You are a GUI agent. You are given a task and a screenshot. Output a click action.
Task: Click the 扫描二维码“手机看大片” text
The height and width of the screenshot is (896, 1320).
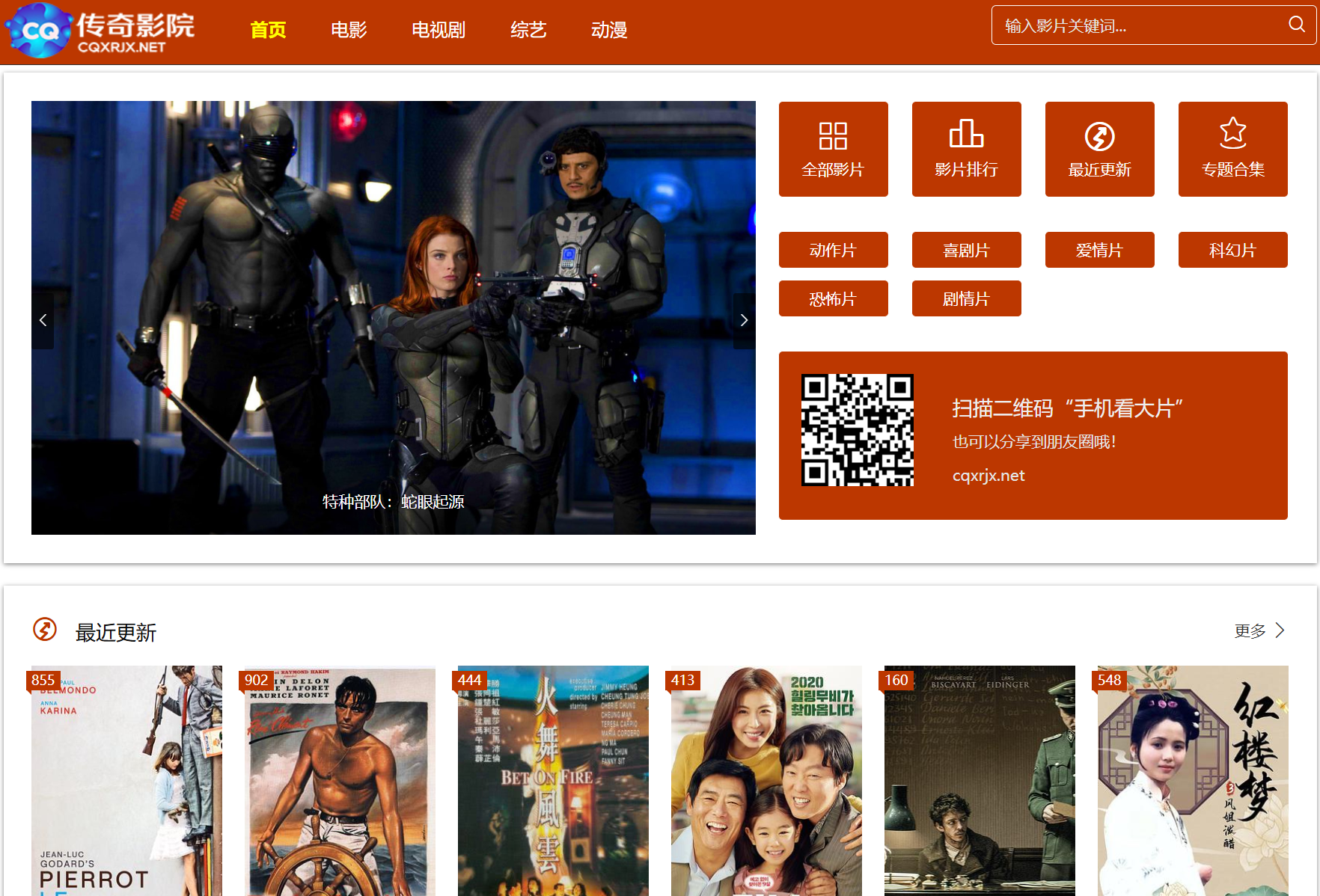[x=1067, y=408]
